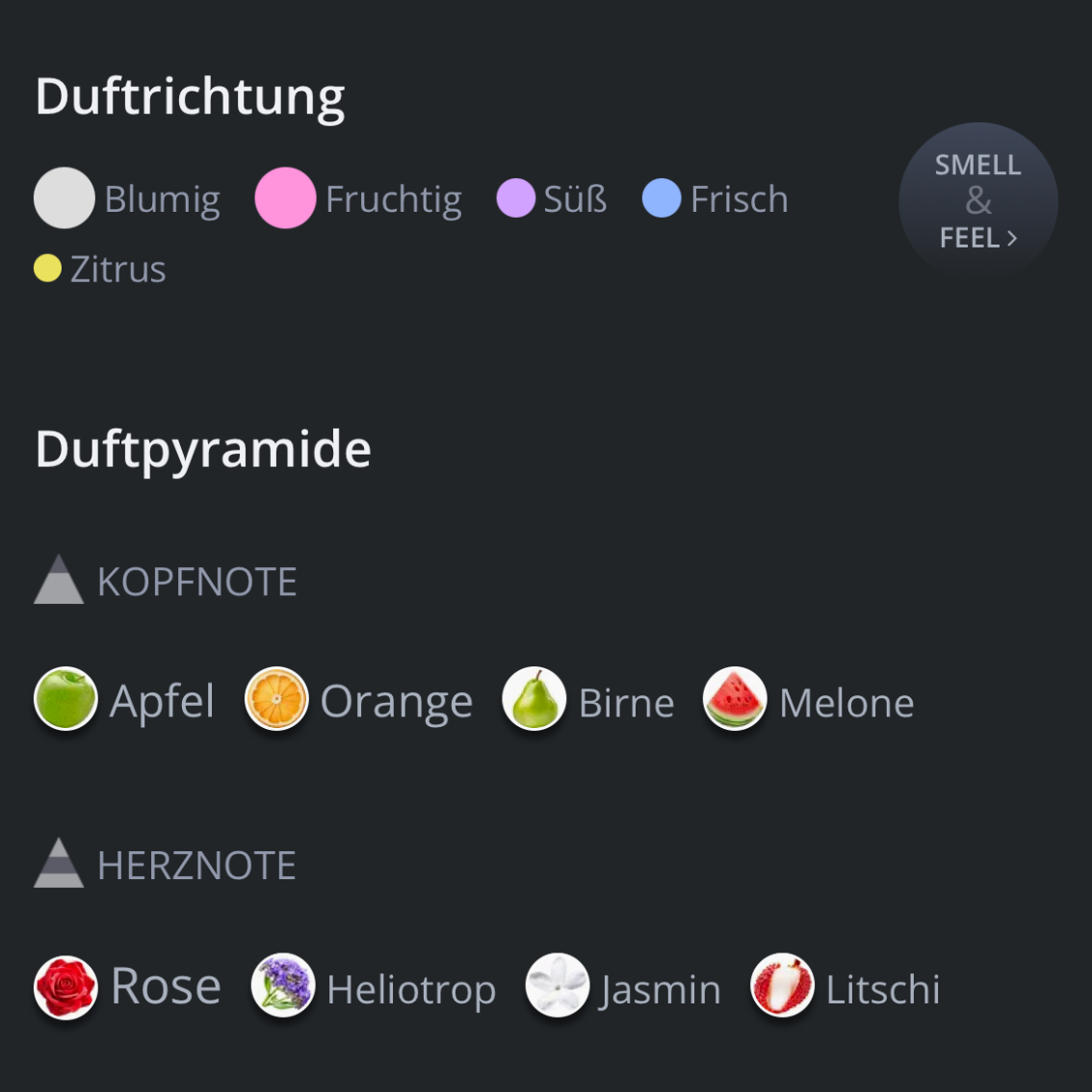Click the red Rose icon

click(66, 986)
